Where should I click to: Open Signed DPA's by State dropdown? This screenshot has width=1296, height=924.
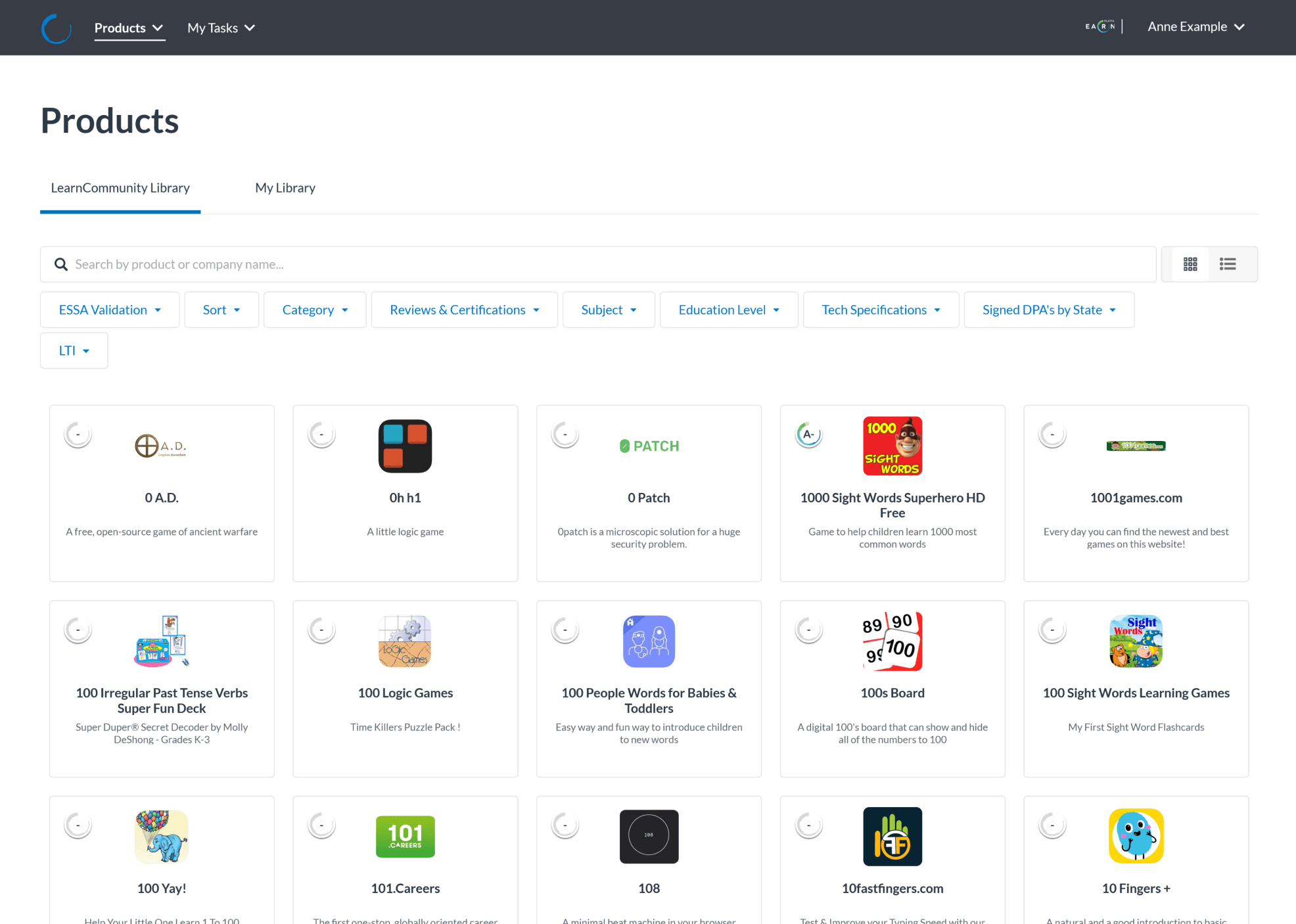pyautogui.click(x=1049, y=310)
